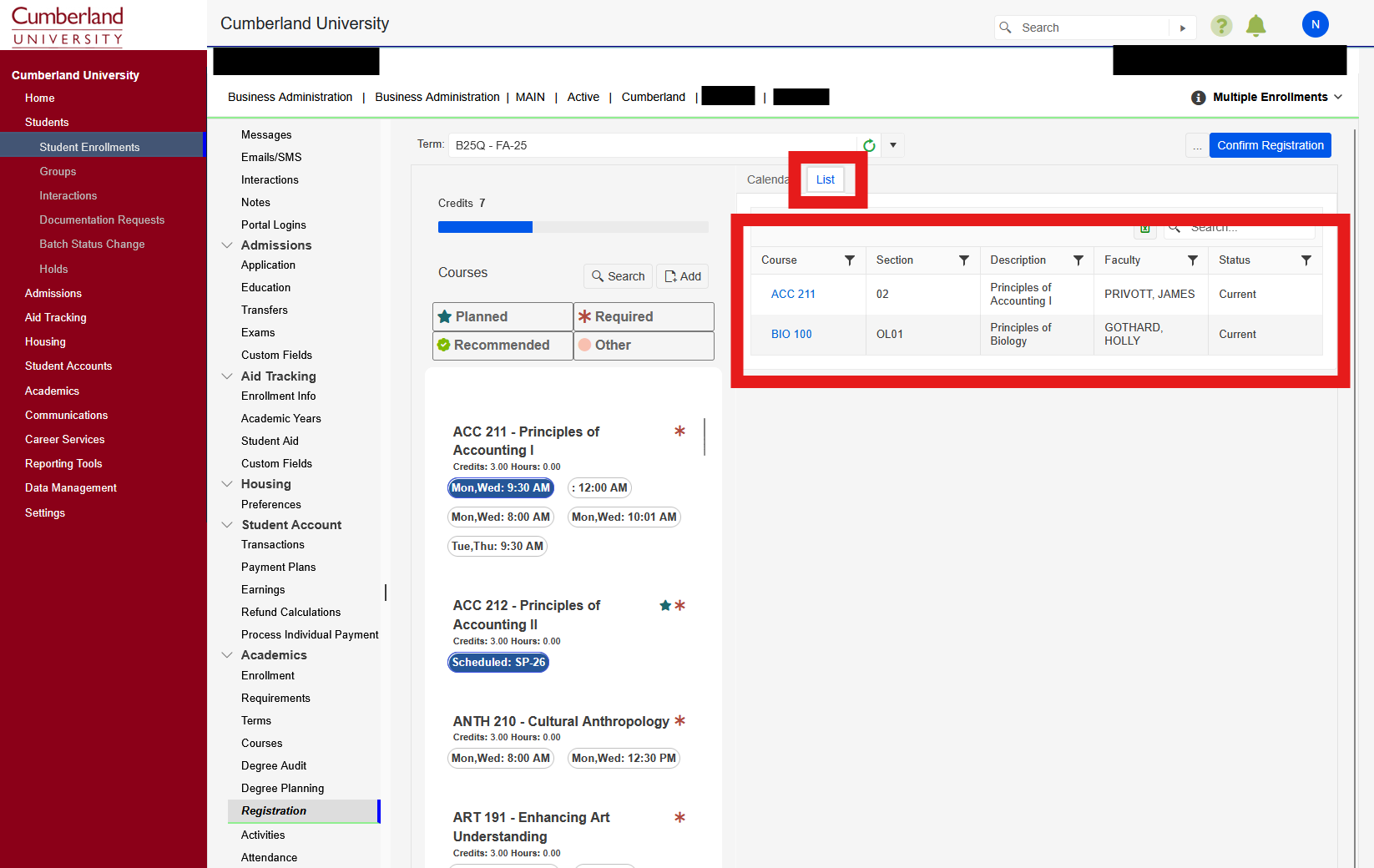This screenshot has width=1374, height=868.
Task: Open the BIO 100 course link
Action: (791, 335)
